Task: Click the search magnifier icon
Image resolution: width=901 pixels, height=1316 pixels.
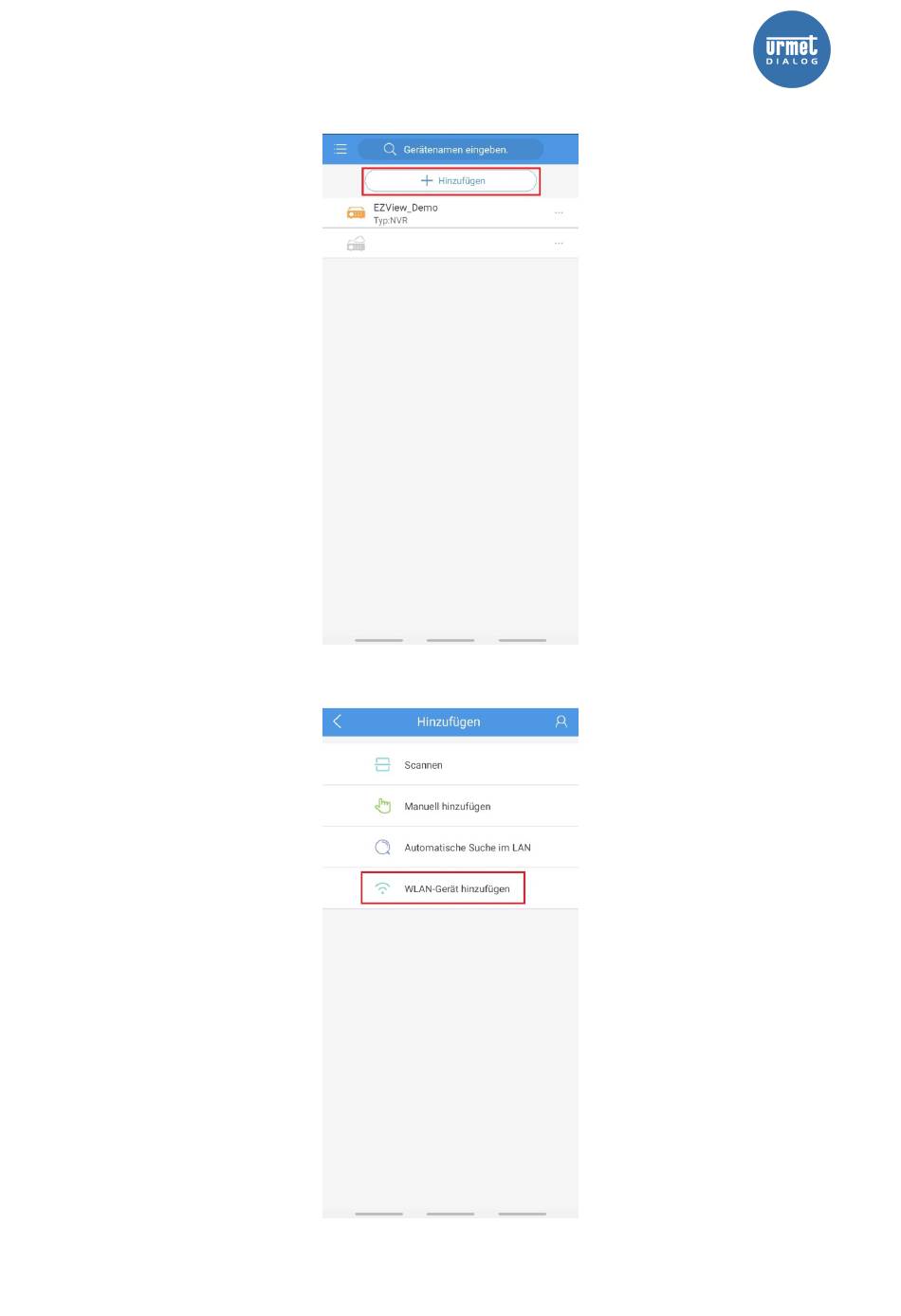Action: click(390, 149)
